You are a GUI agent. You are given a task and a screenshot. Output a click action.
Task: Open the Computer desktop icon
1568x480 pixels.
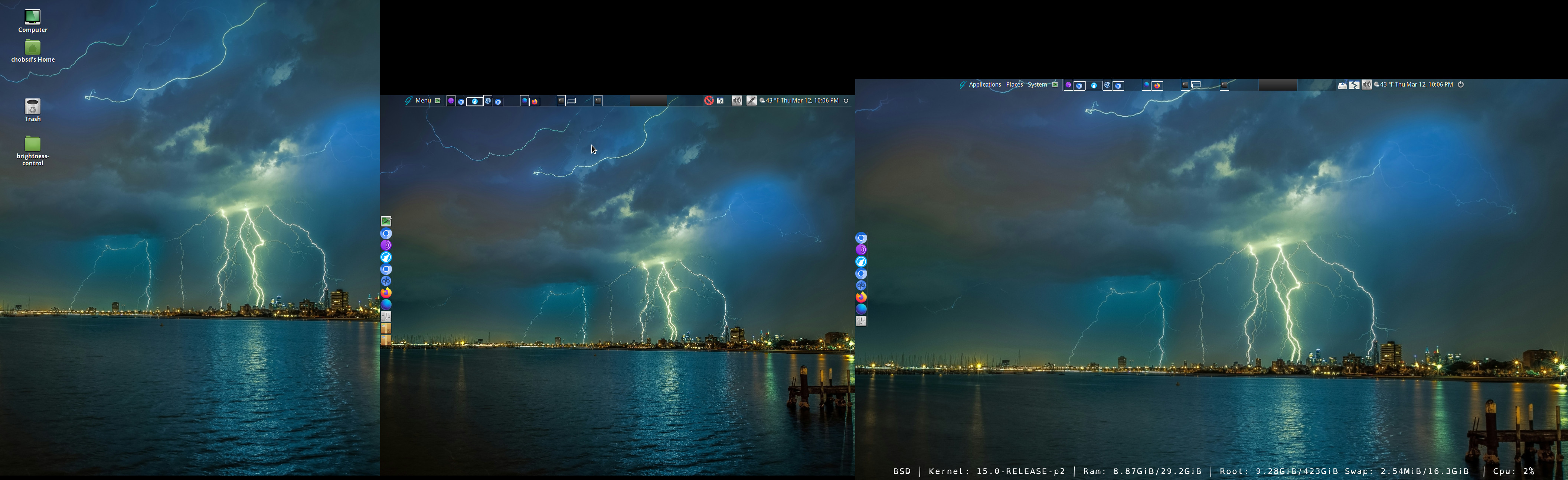pyautogui.click(x=32, y=17)
